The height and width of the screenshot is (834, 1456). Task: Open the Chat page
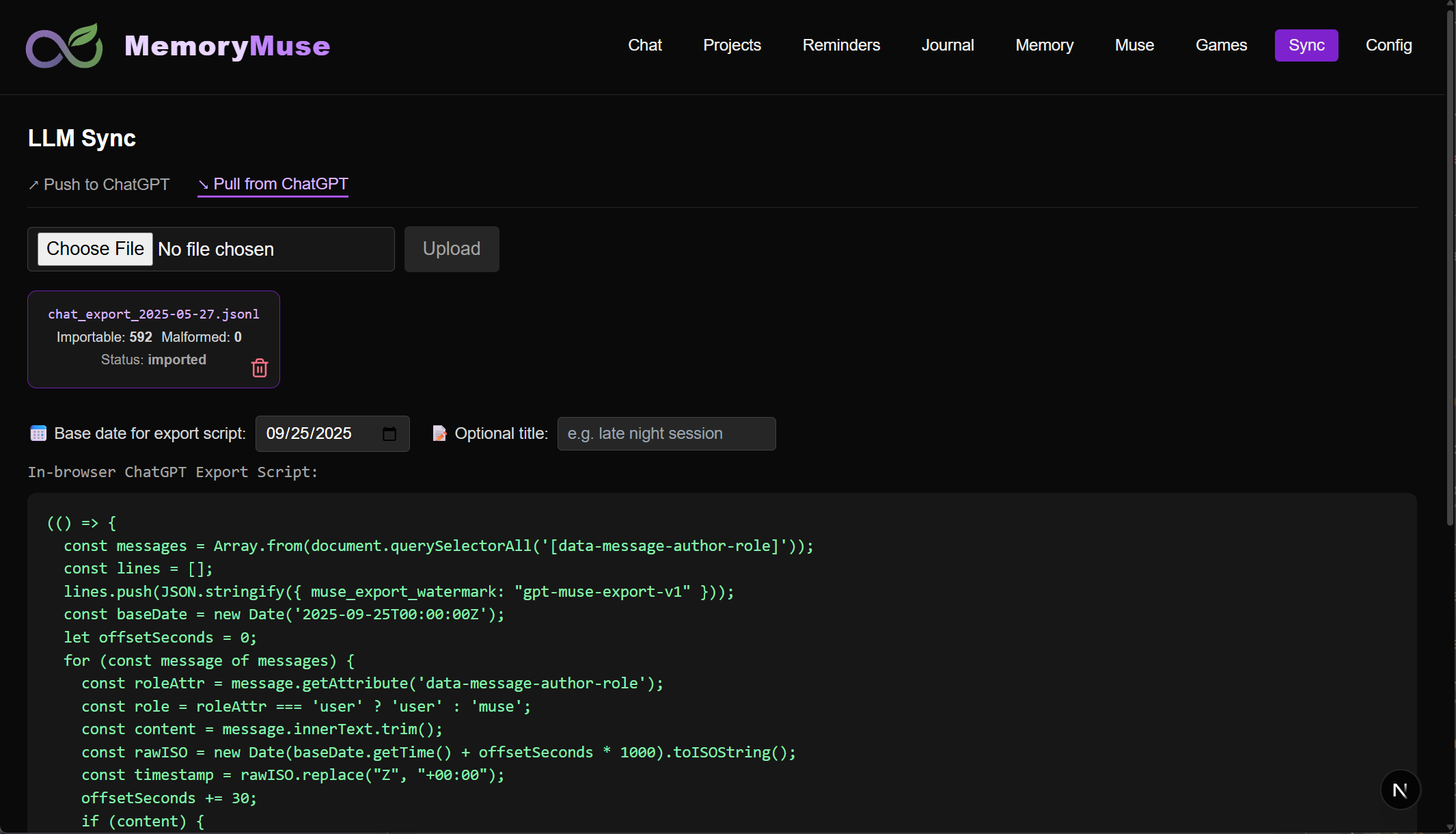(645, 45)
